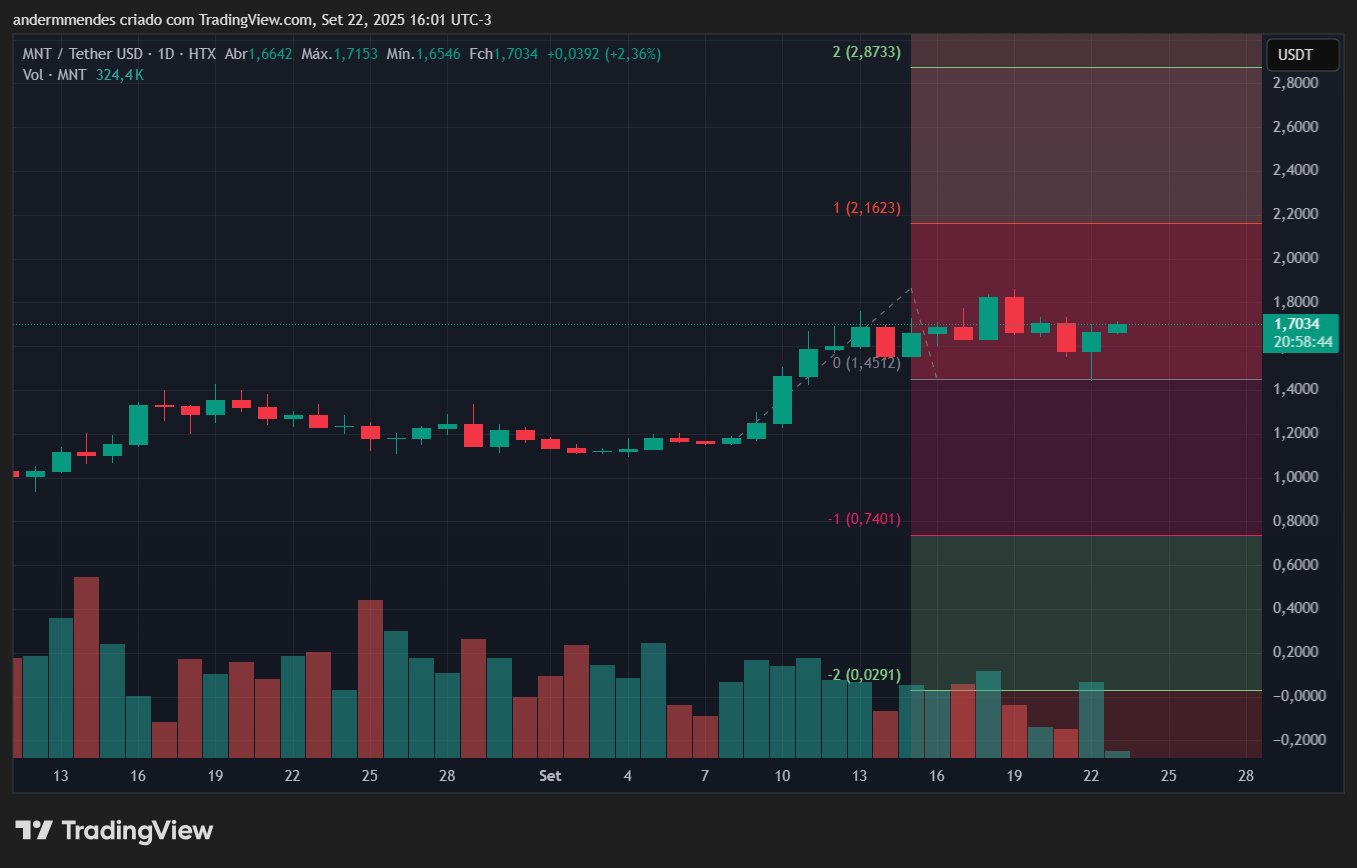Click the header text mentioning TradingView.com
This screenshot has height=868, width=1357.
251,20
